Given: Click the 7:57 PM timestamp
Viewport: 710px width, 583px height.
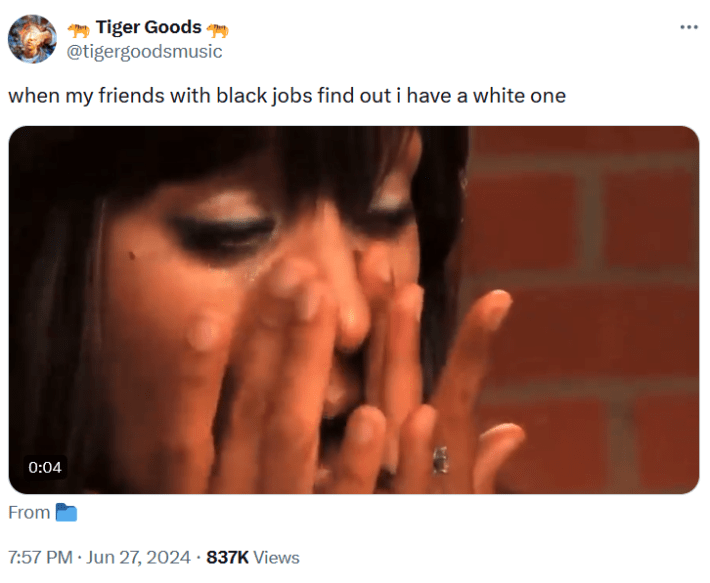Looking at the screenshot, I should [40, 557].
